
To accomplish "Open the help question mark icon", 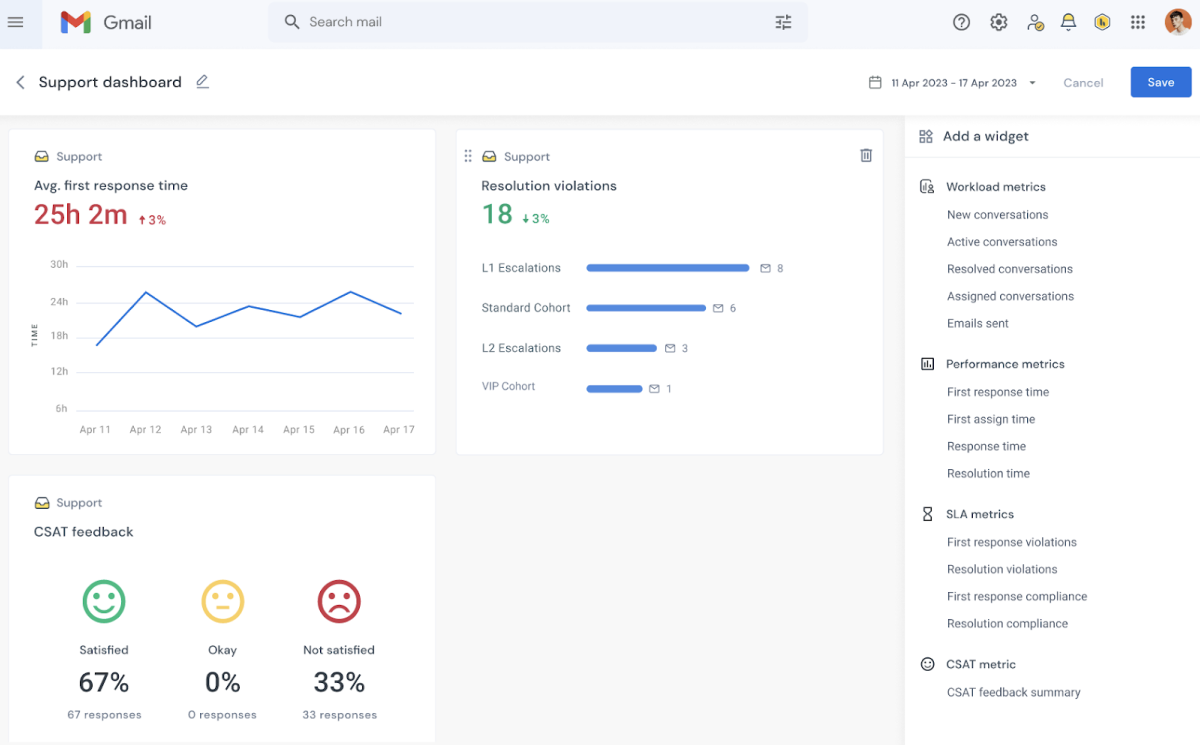I will pos(961,22).
